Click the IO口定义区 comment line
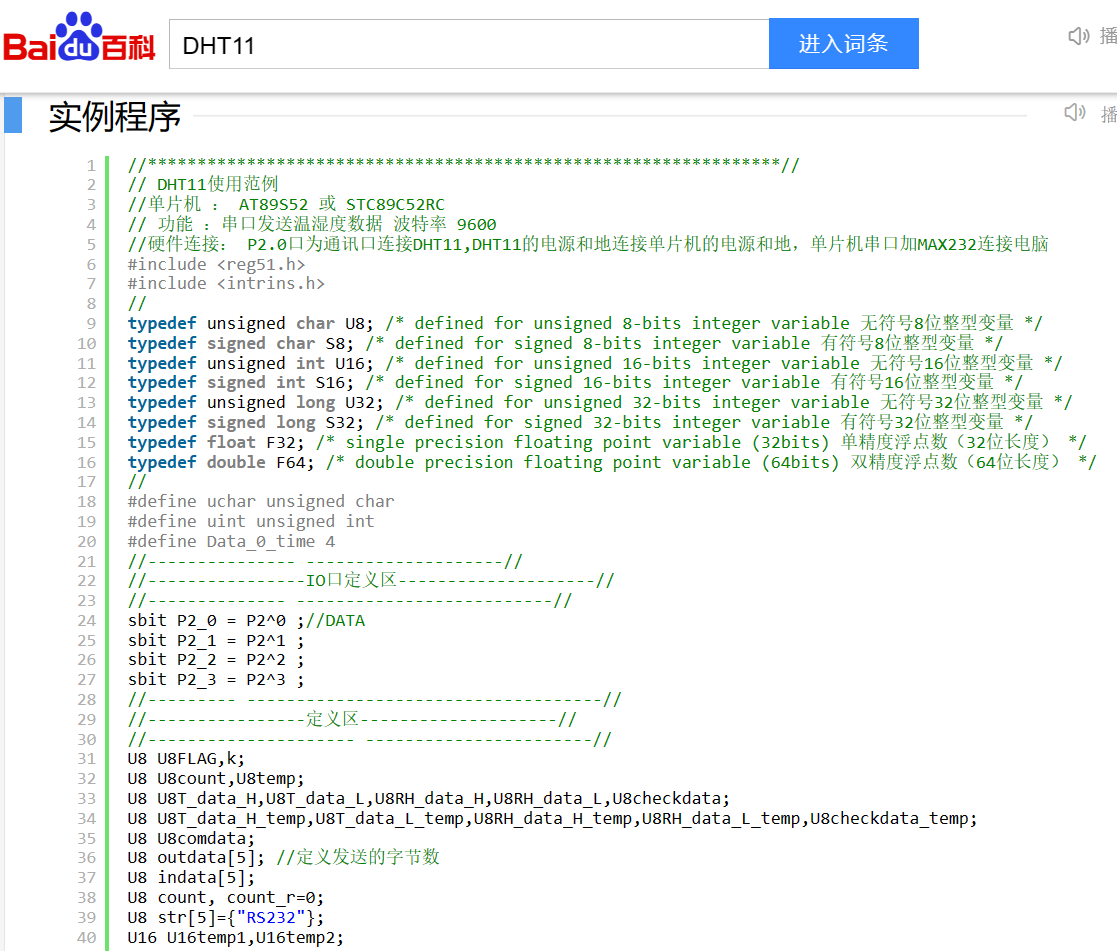1117x951 pixels. pyautogui.click(x=371, y=581)
